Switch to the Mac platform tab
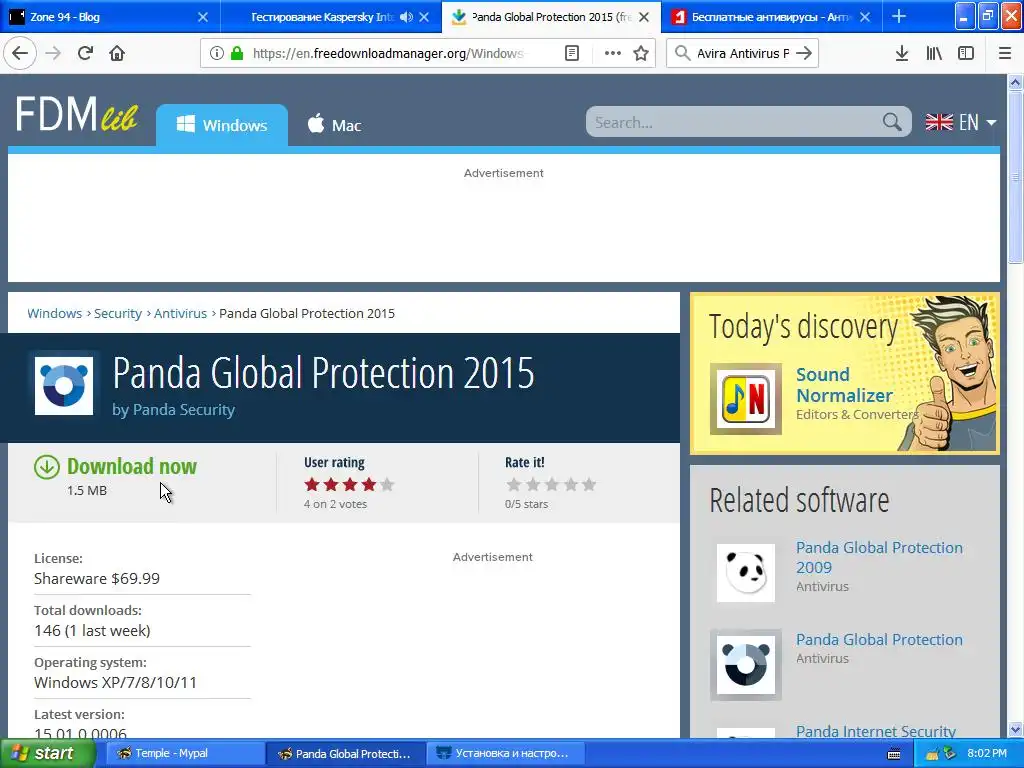 tap(334, 125)
